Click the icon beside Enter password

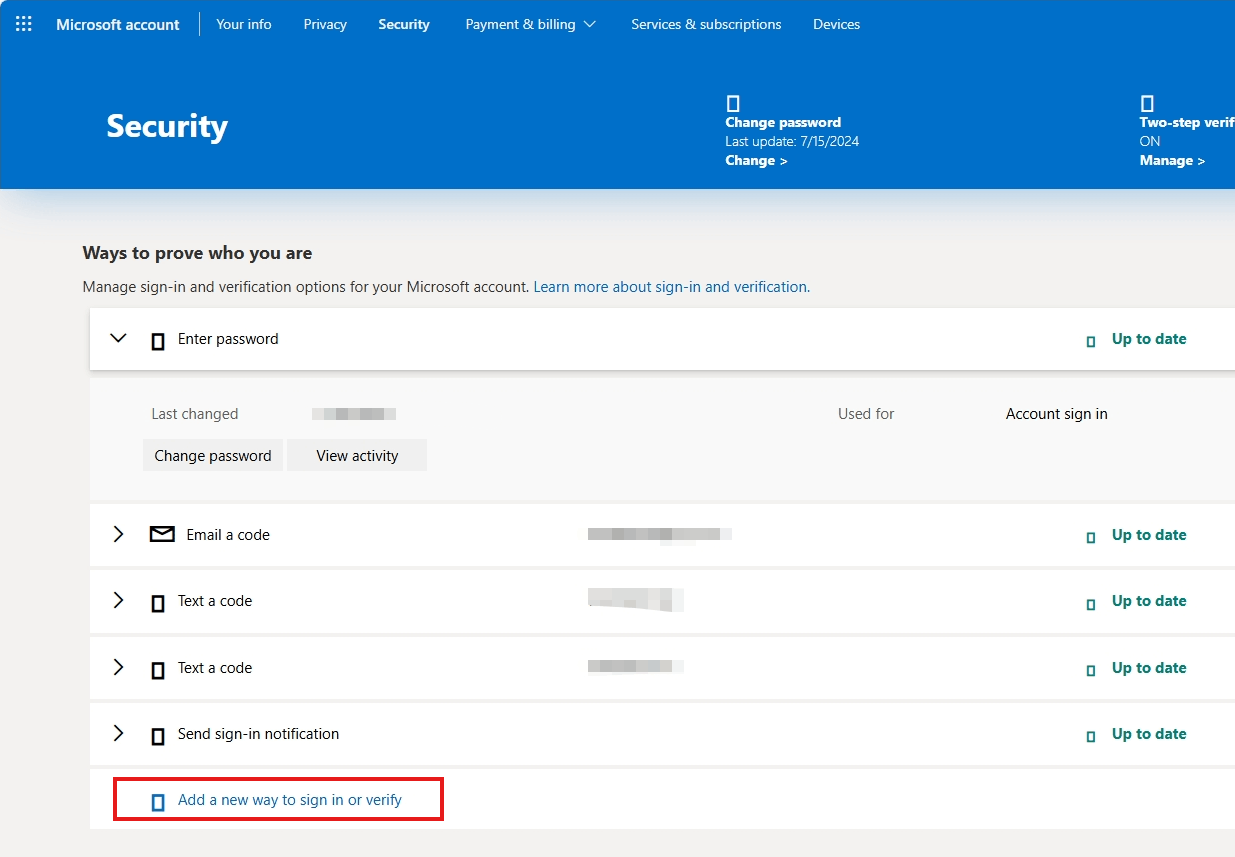pyautogui.click(x=157, y=341)
